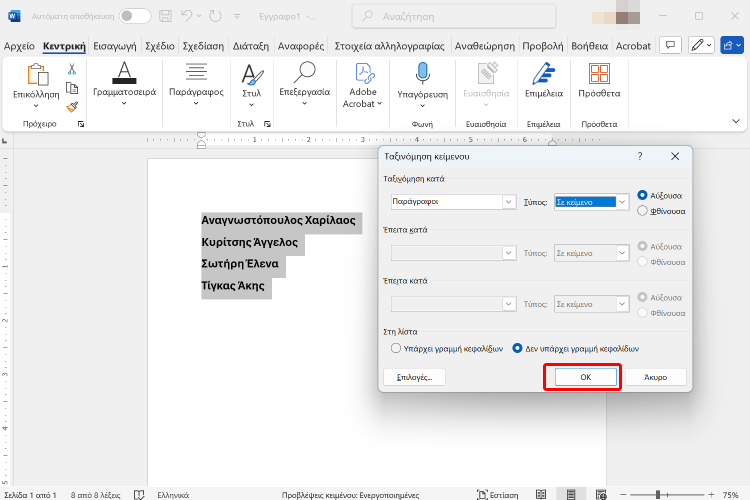Switch to print layout view icon
This screenshot has width=750, height=500.
coord(571,494)
